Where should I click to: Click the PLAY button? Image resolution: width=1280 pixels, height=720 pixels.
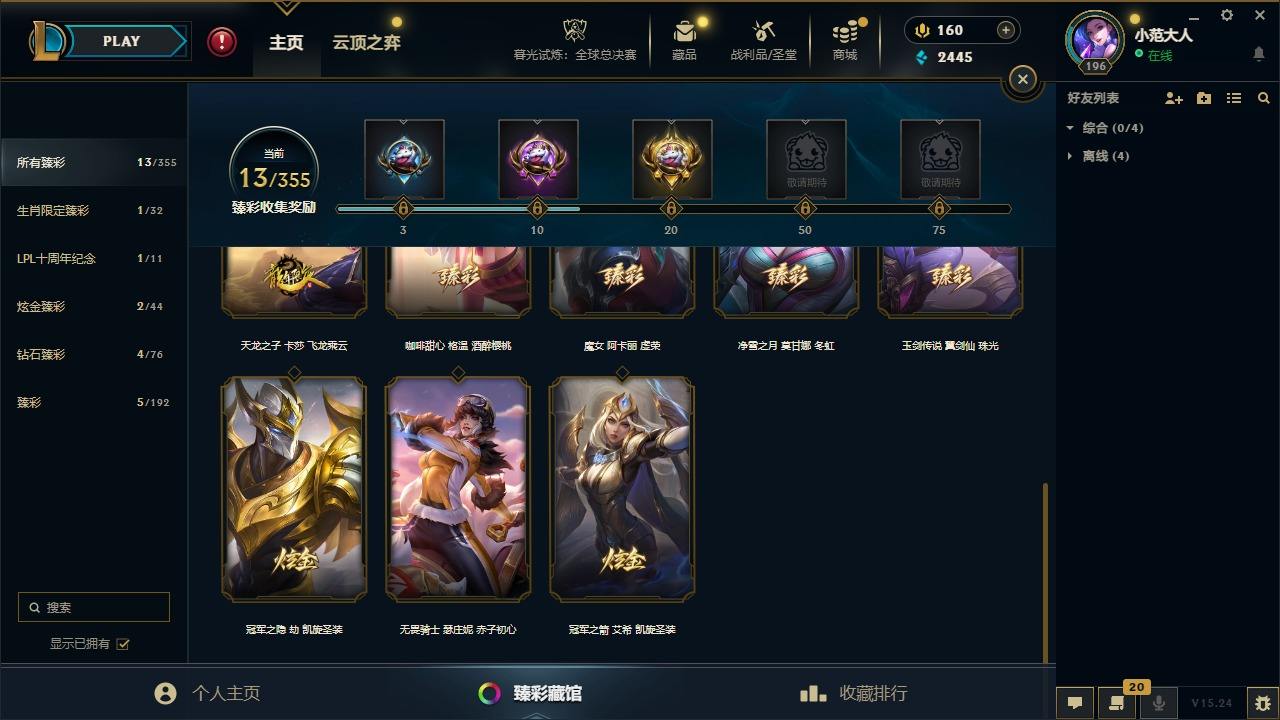click(122, 41)
